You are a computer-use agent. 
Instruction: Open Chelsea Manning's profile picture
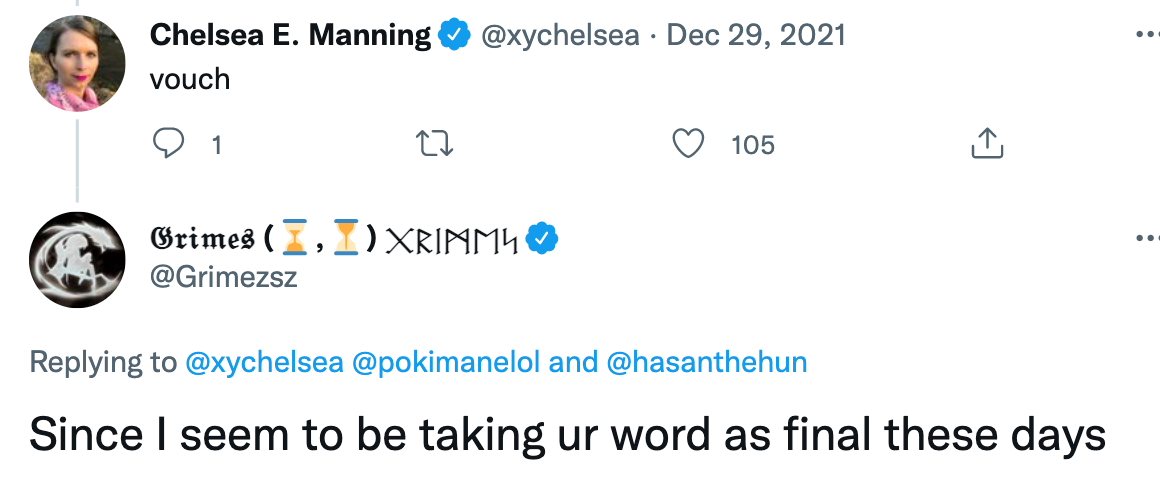tap(77, 63)
